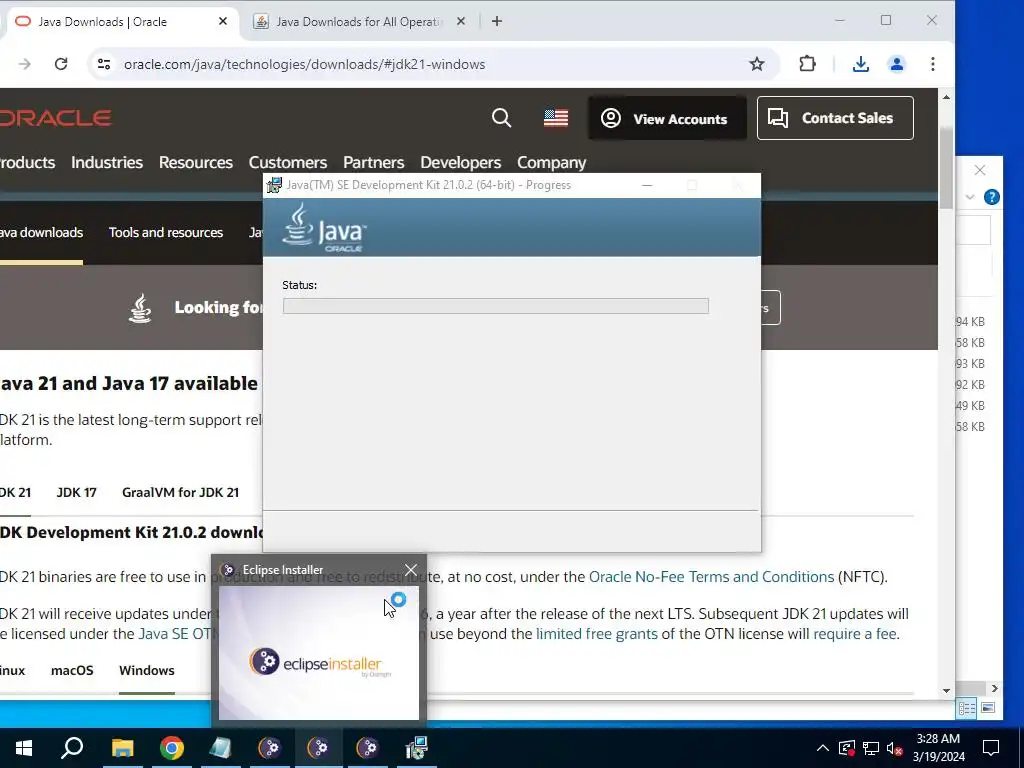This screenshot has height=768, width=1024.
Task: Open the network tray icon
Action: pyautogui.click(x=871, y=748)
